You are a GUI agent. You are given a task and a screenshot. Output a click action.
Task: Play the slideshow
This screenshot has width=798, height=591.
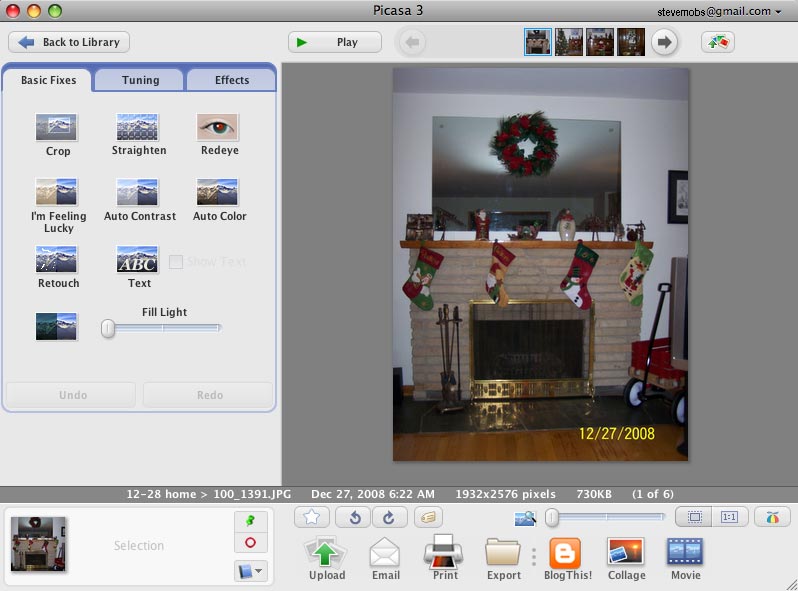(x=335, y=42)
